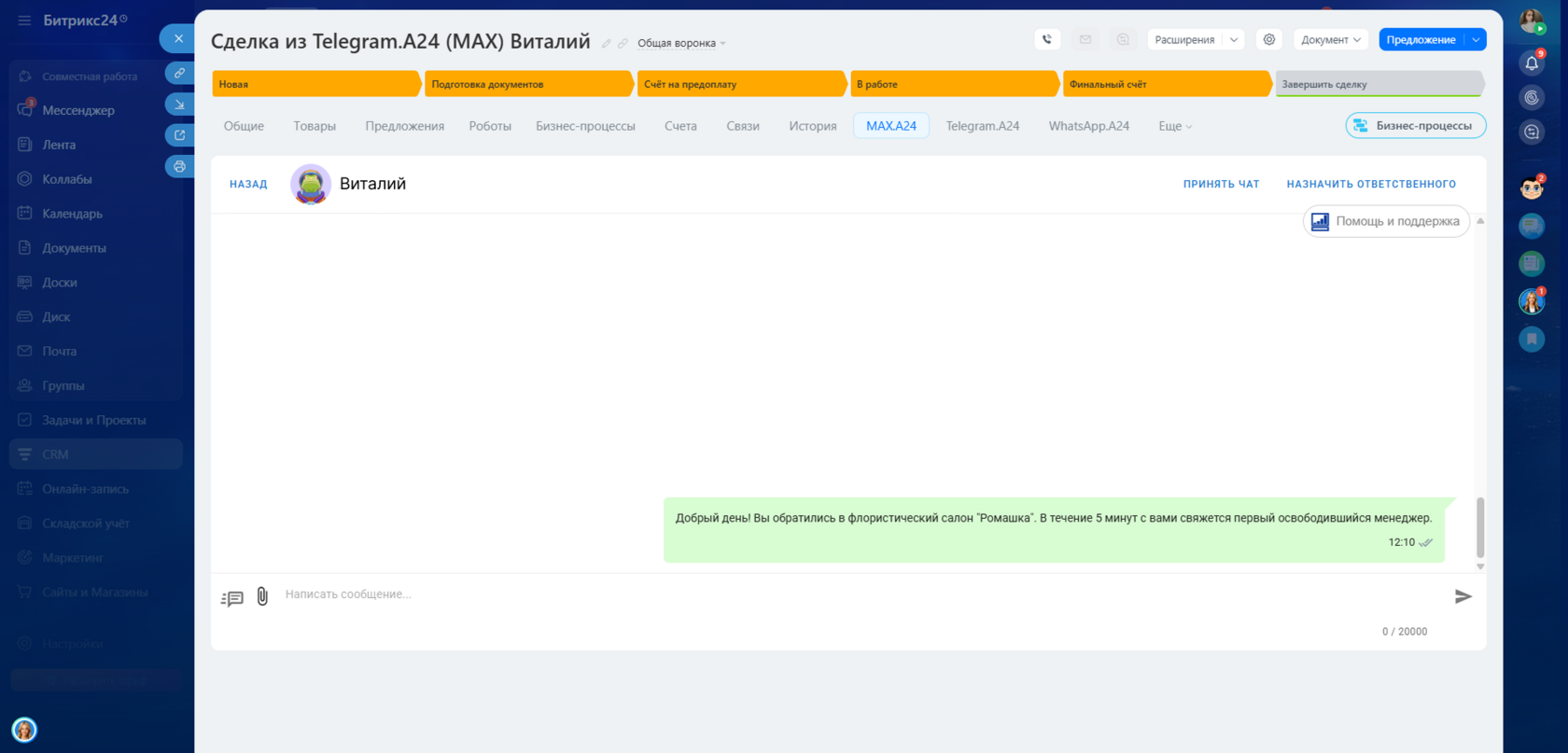
Task: Switch to the Общие tab
Action: (x=244, y=126)
